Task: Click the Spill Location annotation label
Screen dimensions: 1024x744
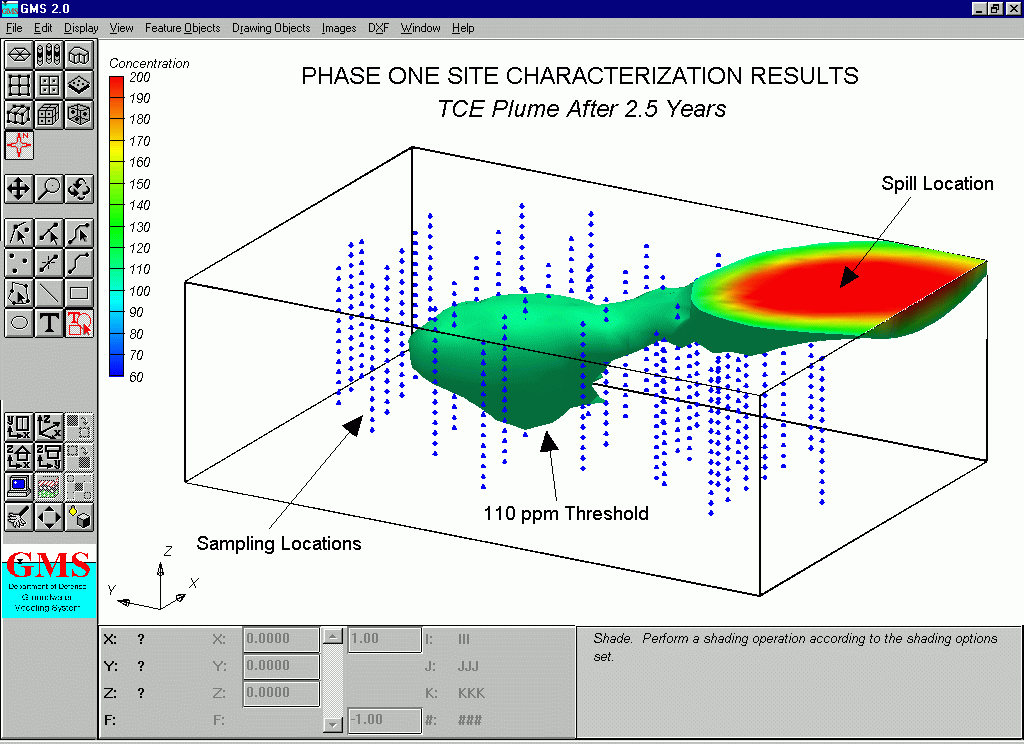Action: (x=937, y=184)
